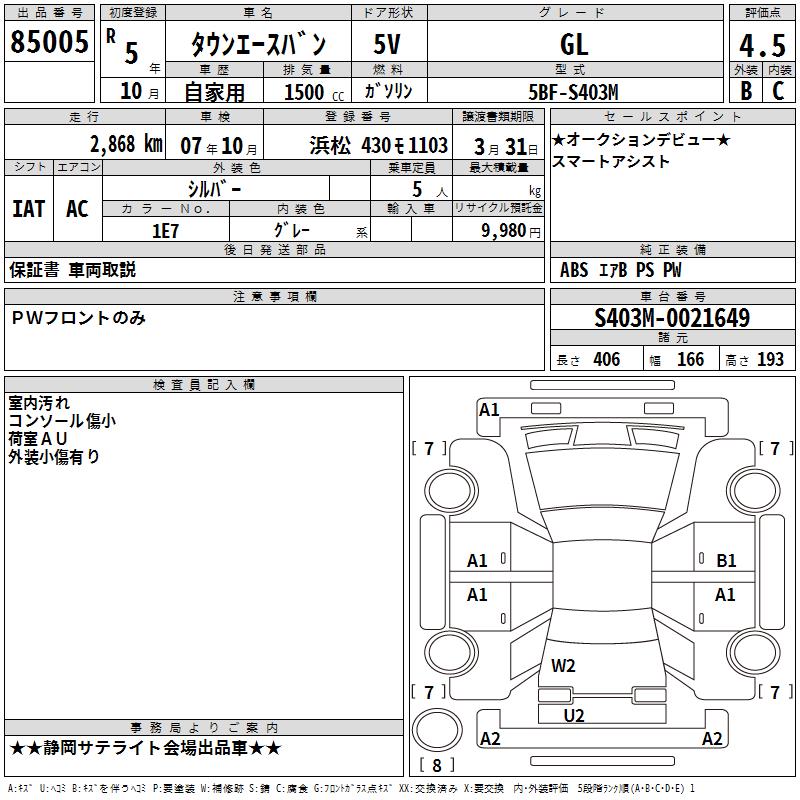Click inspector note 荷室AU

click(37, 438)
